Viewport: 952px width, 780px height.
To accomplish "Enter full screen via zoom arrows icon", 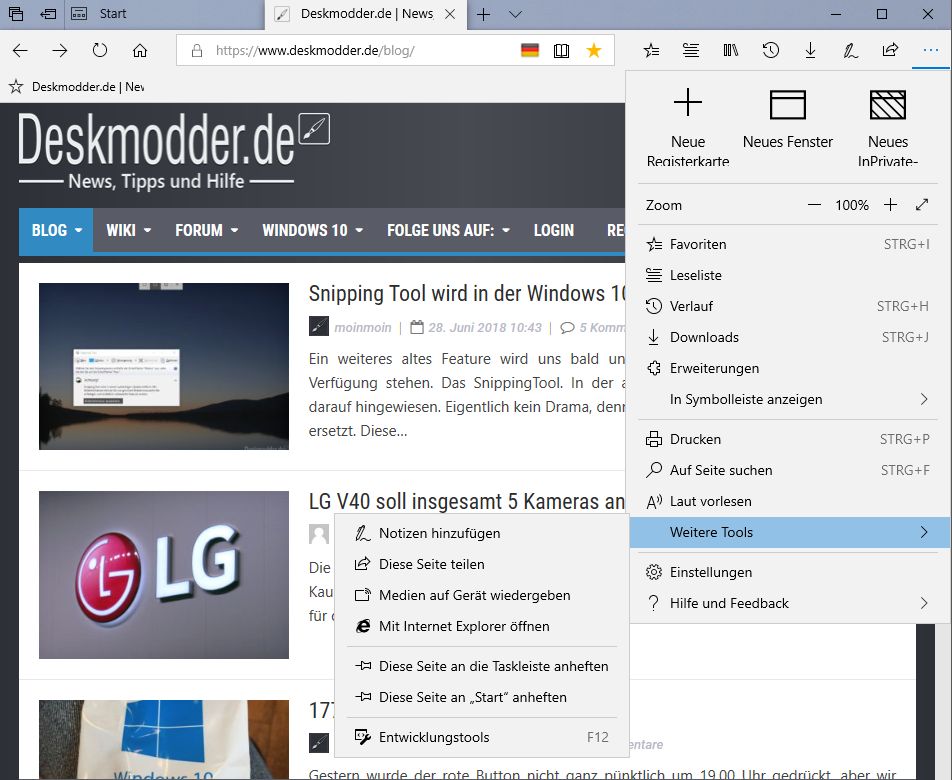I will [922, 205].
